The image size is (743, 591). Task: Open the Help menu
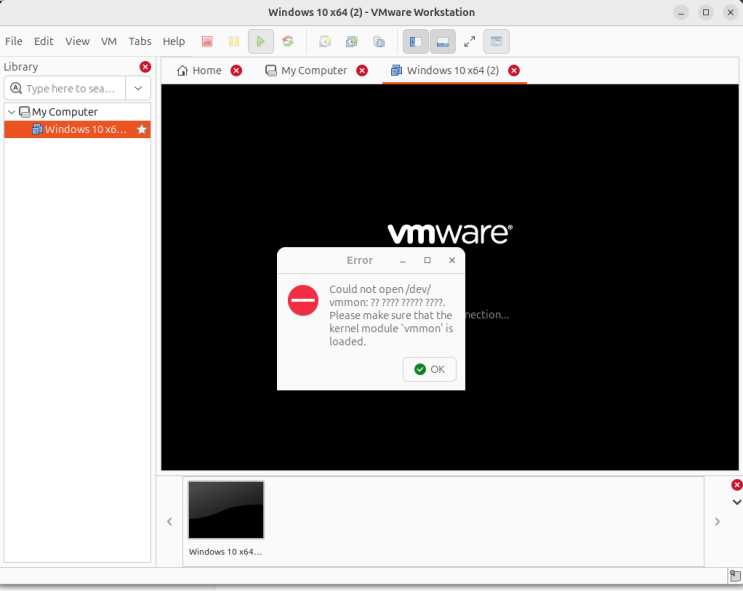174,41
